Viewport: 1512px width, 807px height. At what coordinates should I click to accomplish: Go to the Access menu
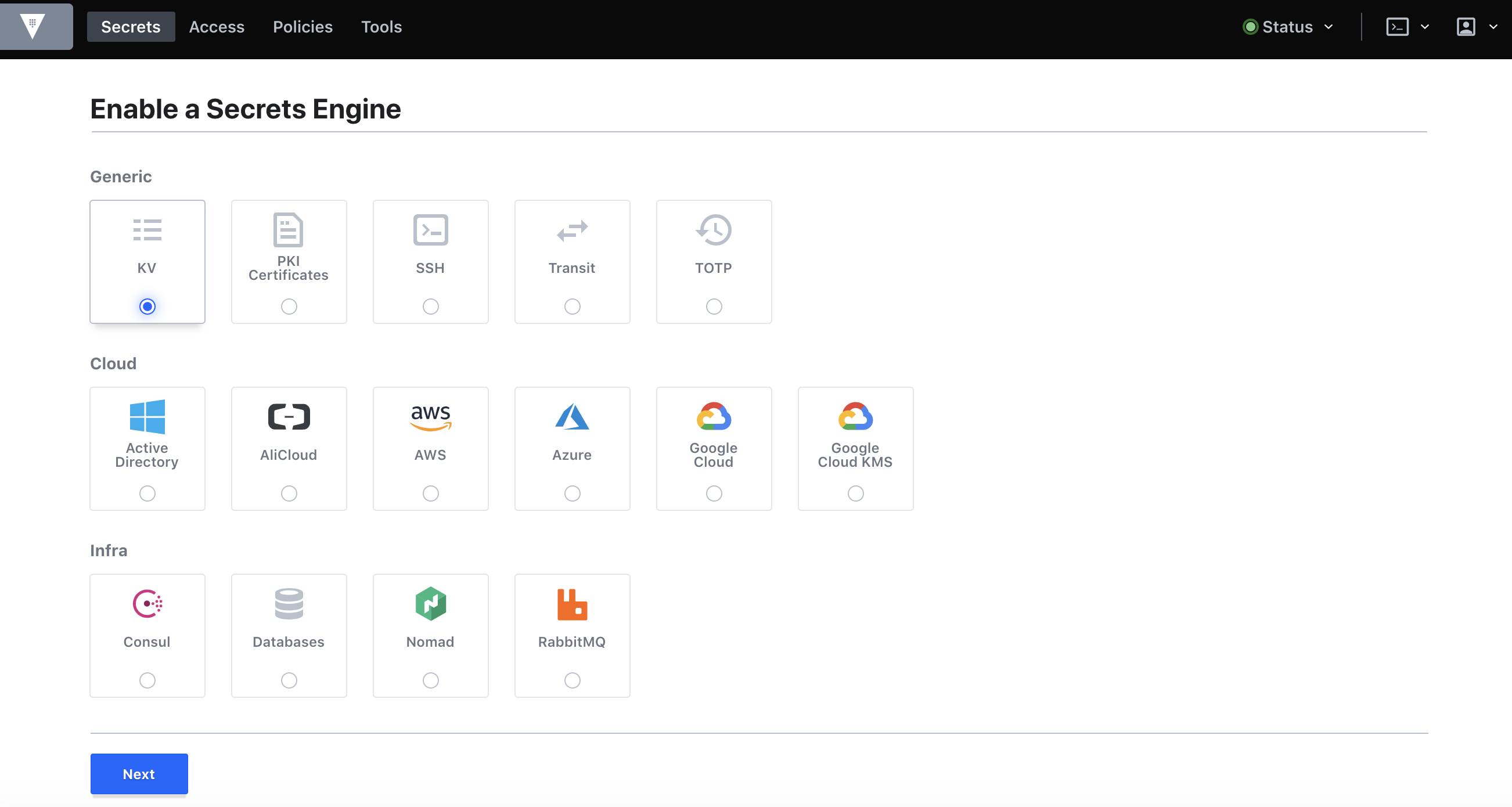pyautogui.click(x=216, y=27)
